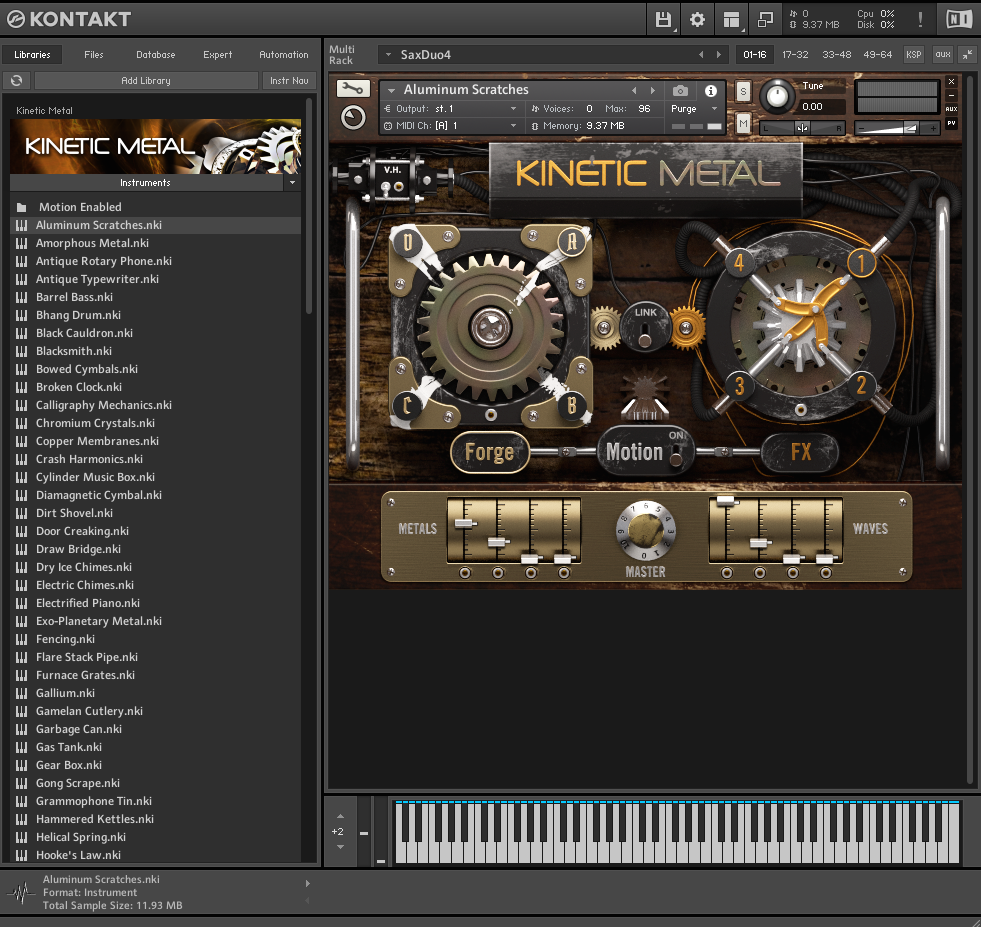981x927 pixels.
Task: Go to the previous instrument arrow in Aluminum Scratches header
Action: [x=634, y=91]
